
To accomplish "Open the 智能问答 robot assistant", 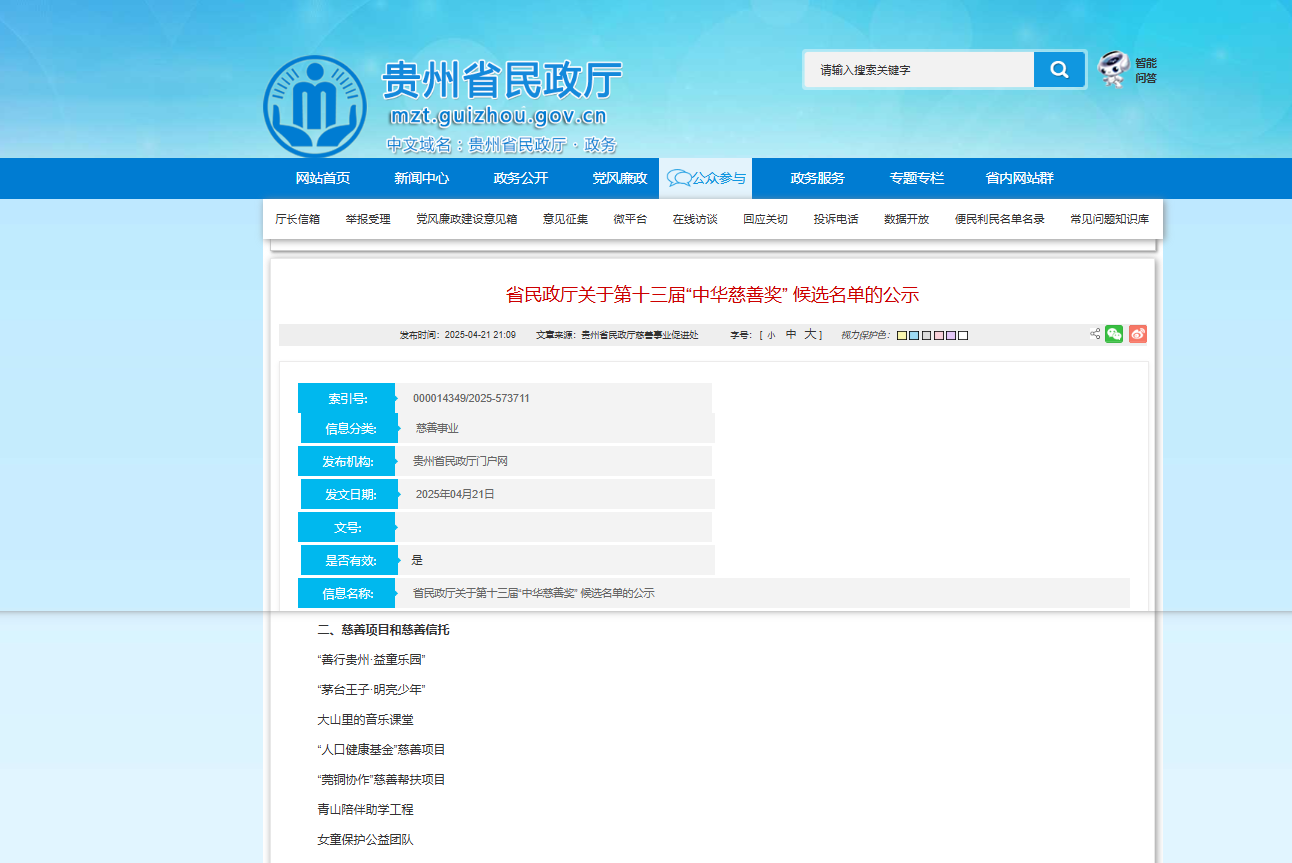I will [1127, 70].
